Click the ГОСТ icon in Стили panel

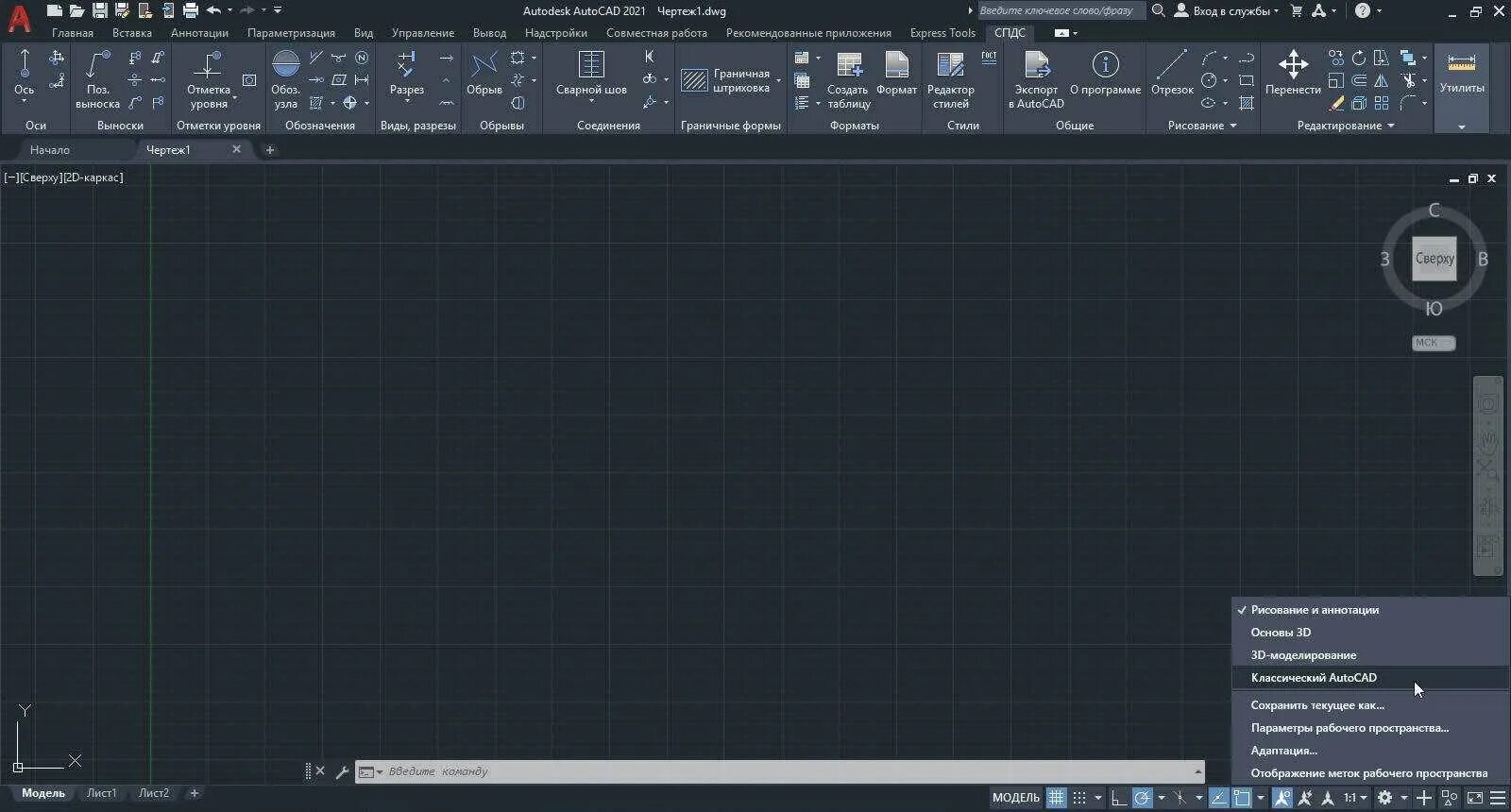(989, 58)
